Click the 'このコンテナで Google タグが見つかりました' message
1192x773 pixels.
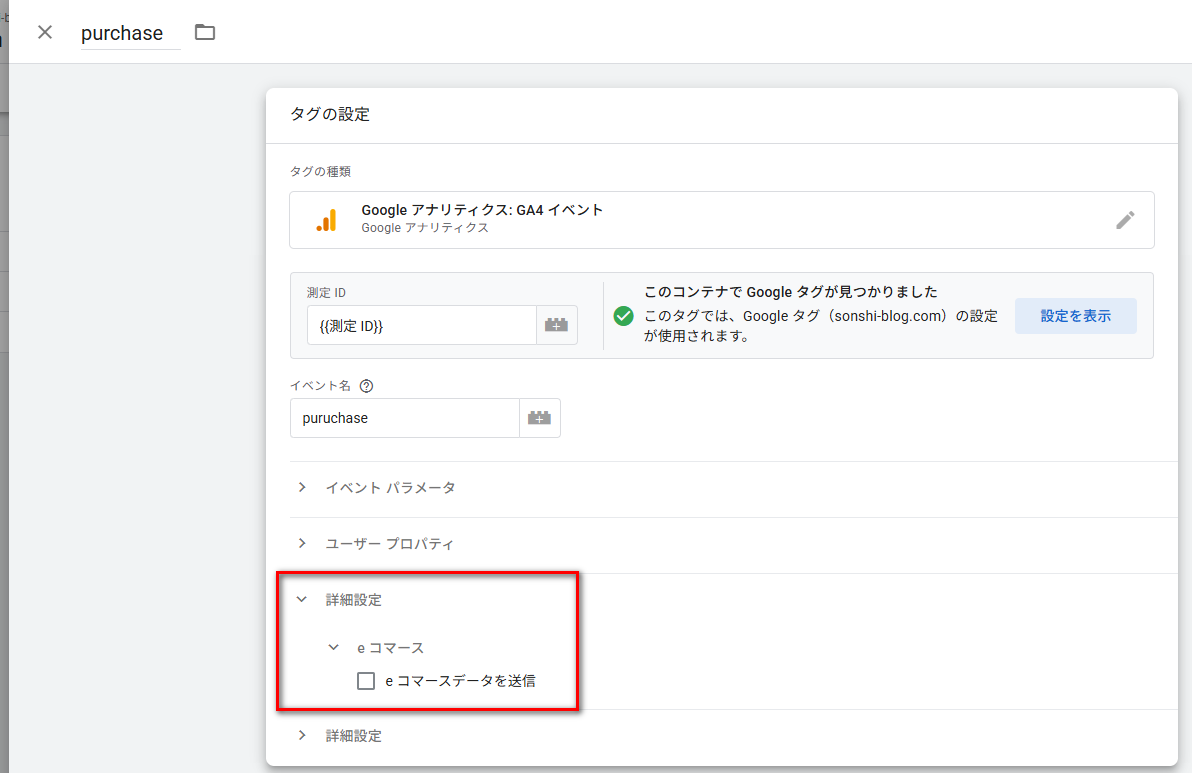[x=791, y=292]
